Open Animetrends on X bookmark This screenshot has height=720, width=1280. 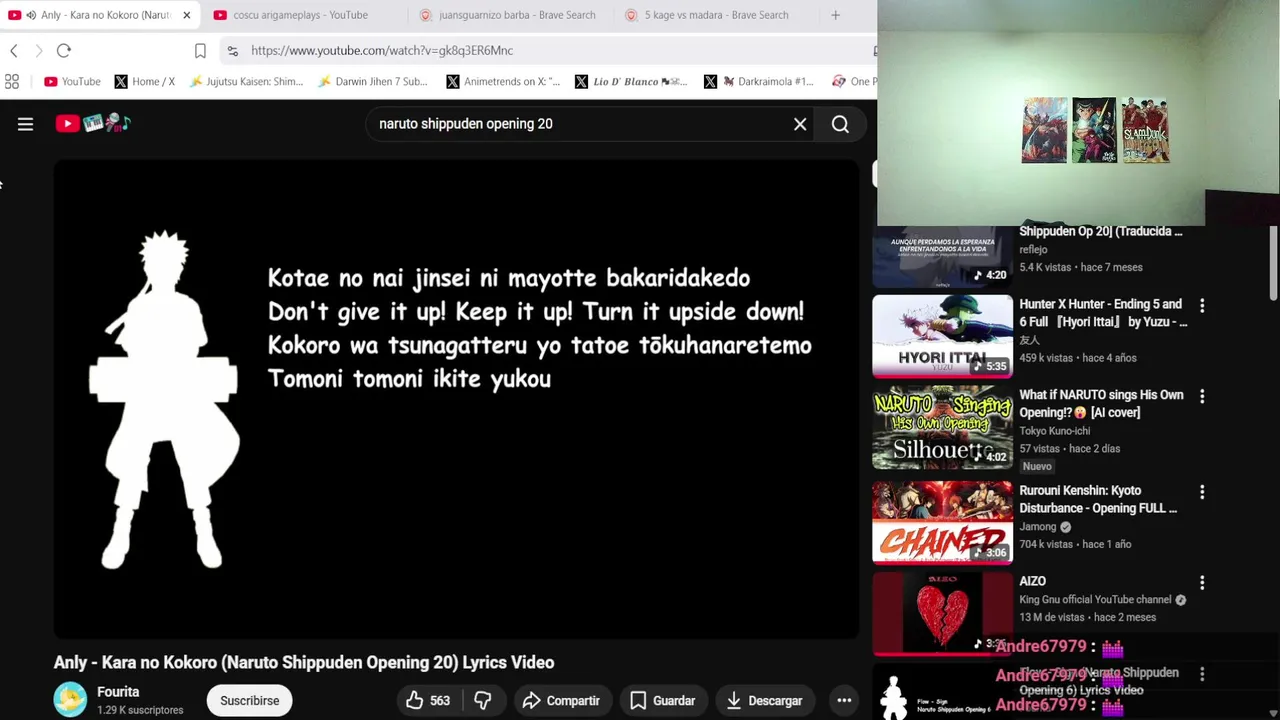coord(503,81)
